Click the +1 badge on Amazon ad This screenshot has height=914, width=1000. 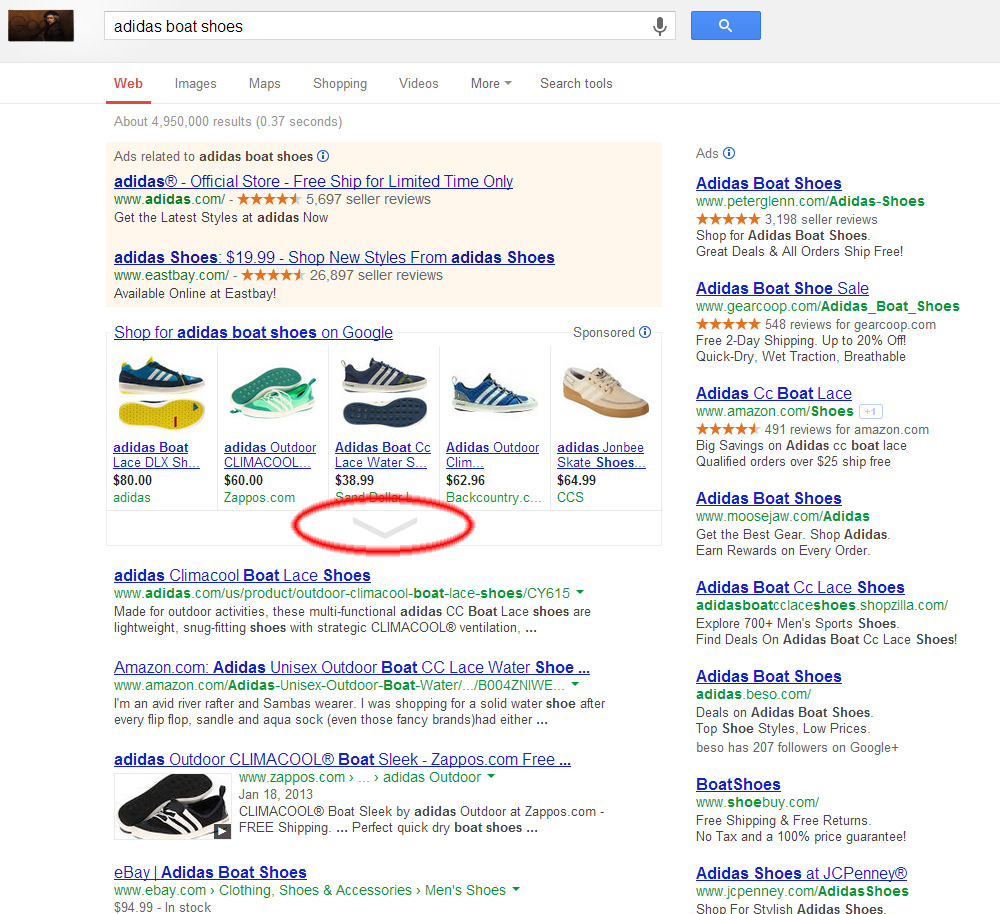point(871,411)
